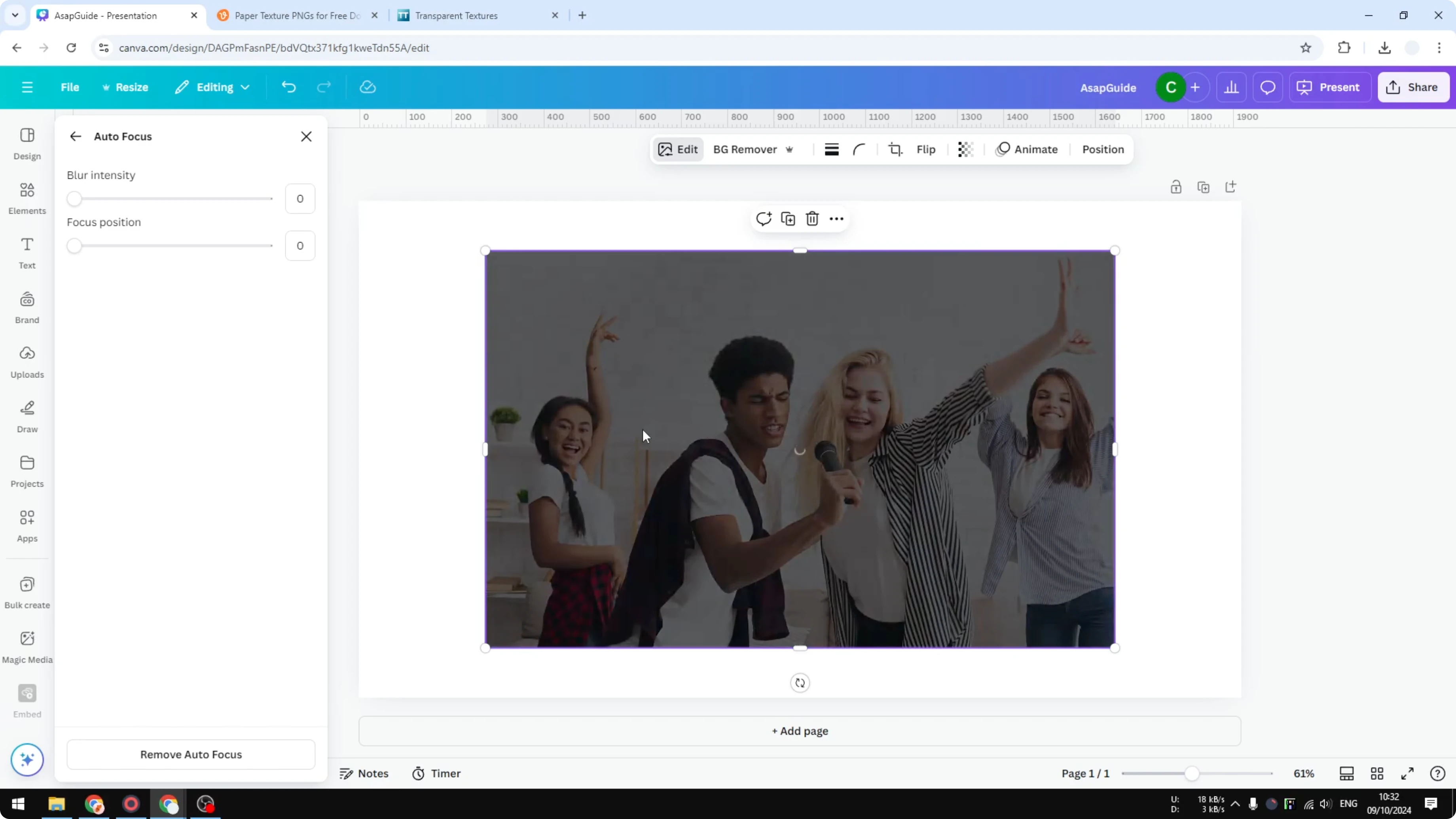The width and height of the screenshot is (1456, 819).
Task: Open the Projects sidebar panel
Action: [x=27, y=471]
